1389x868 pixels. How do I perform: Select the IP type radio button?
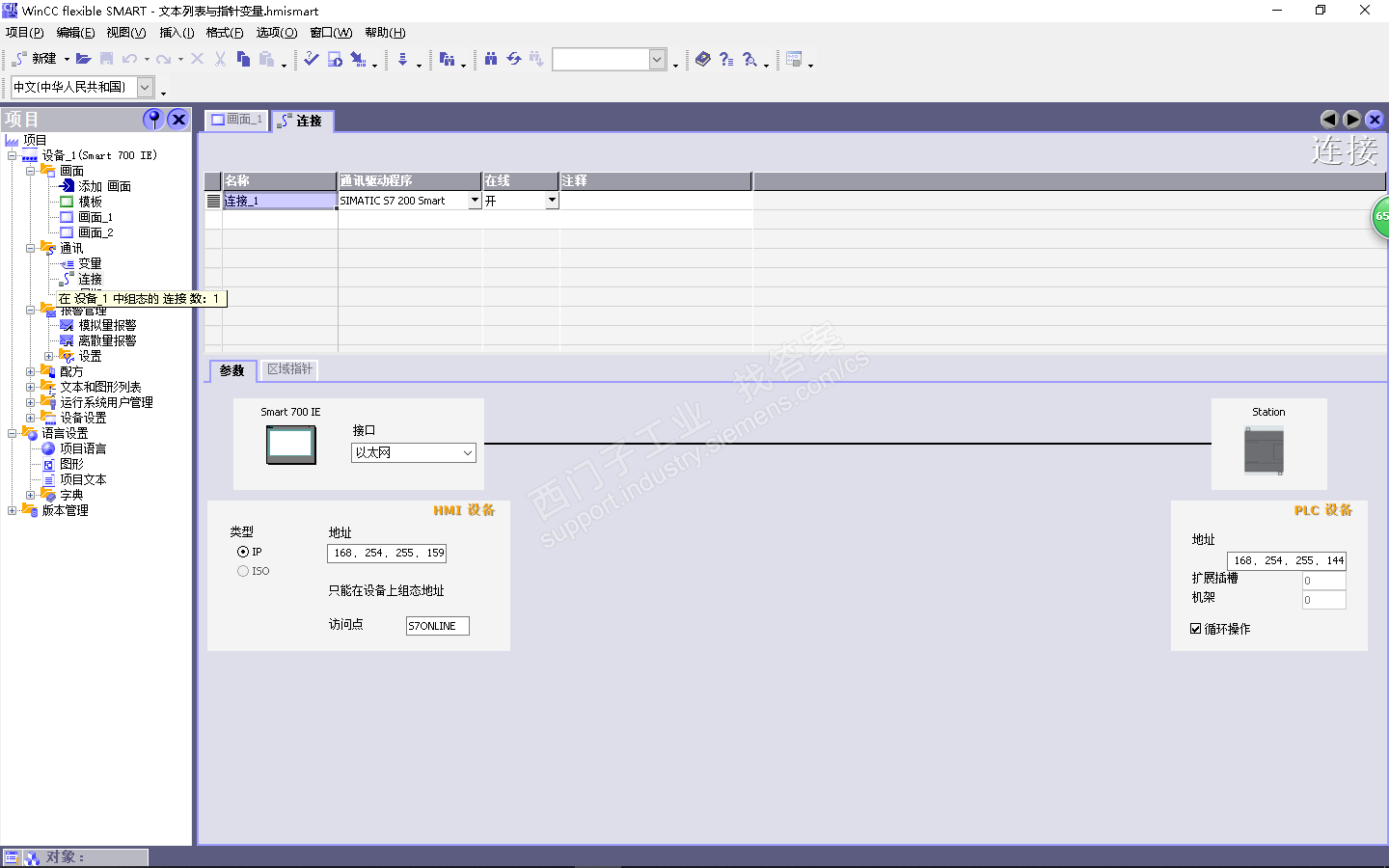(243, 552)
